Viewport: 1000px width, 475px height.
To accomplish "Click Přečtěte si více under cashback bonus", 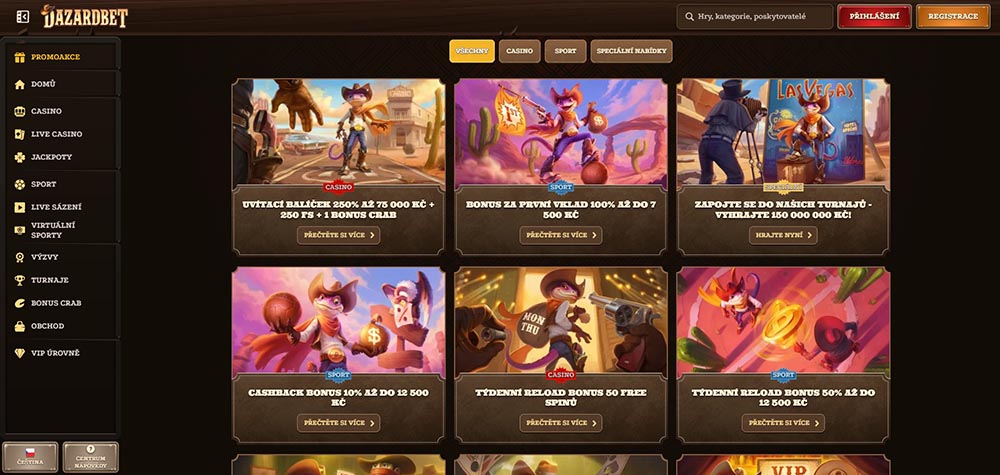I will (338, 423).
